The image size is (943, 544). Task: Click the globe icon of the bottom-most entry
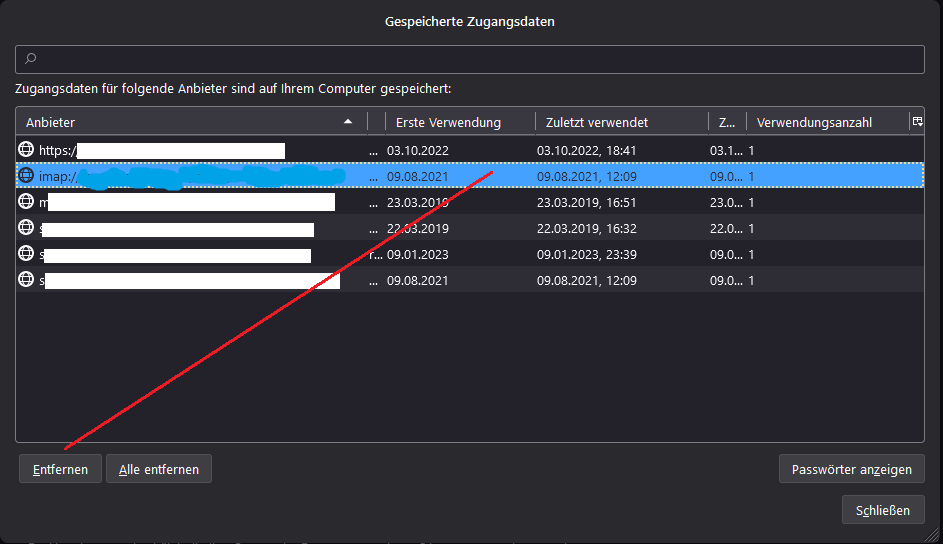pos(26,280)
